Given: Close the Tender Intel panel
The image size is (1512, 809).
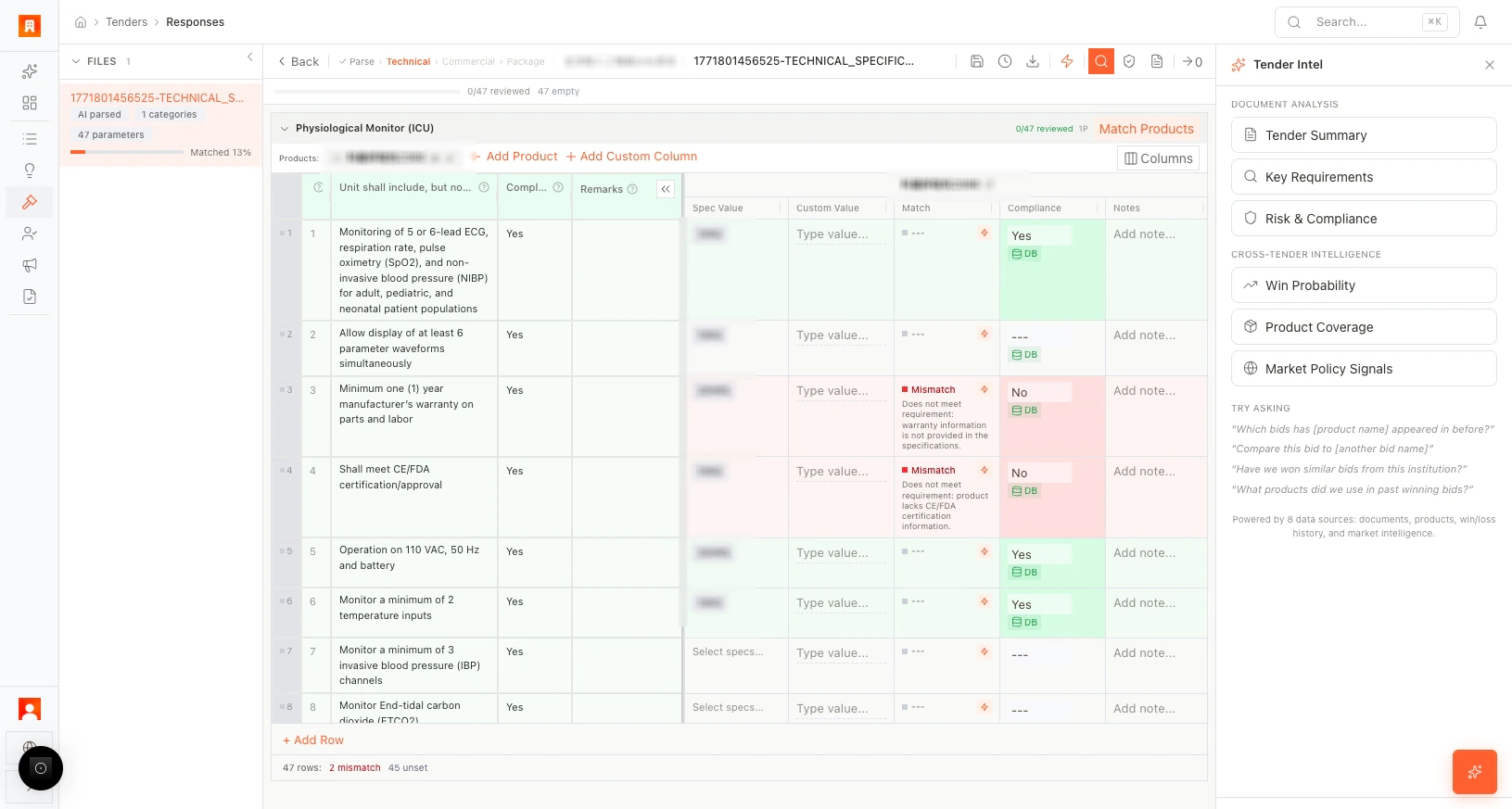Looking at the screenshot, I should point(1490,65).
